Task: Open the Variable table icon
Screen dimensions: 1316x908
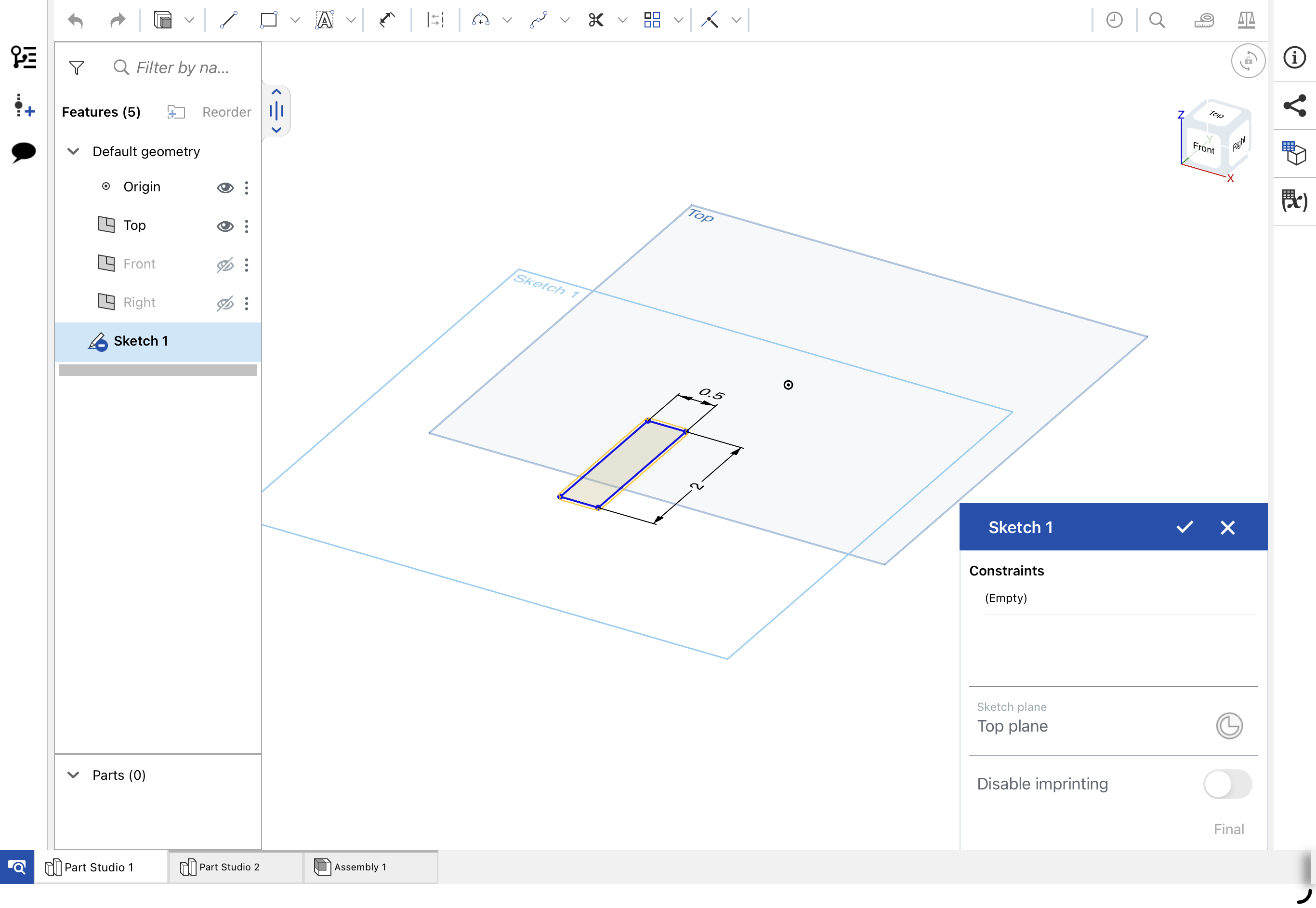Action: 1294,201
